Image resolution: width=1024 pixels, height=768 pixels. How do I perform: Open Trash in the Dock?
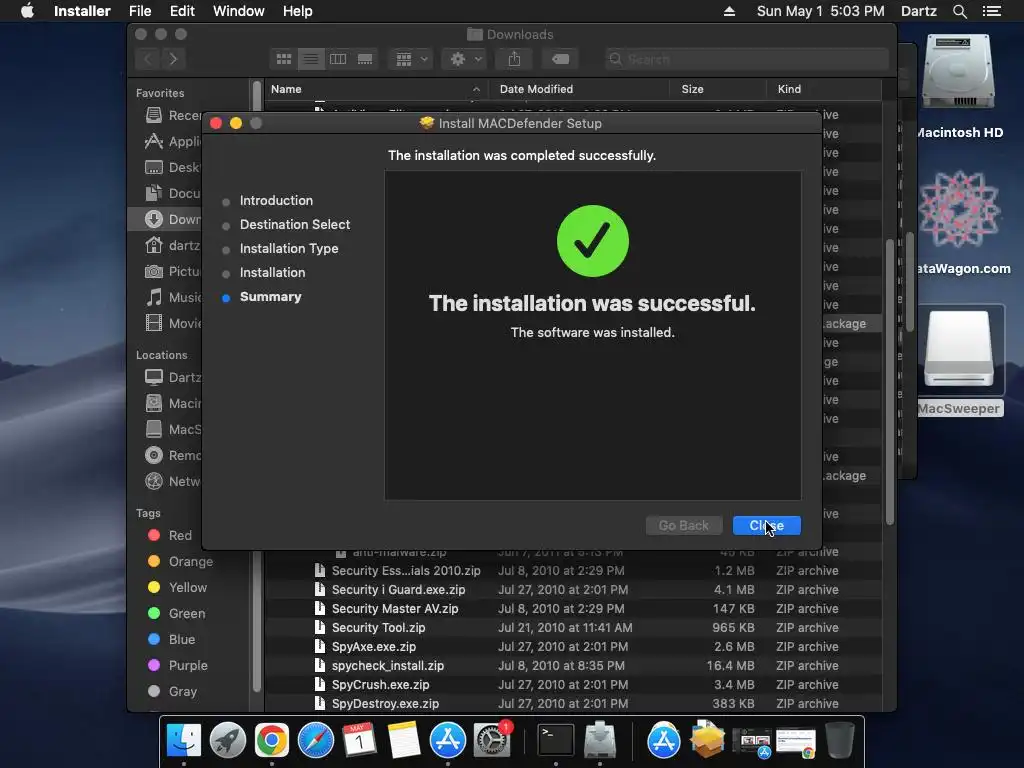pos(840,740)
